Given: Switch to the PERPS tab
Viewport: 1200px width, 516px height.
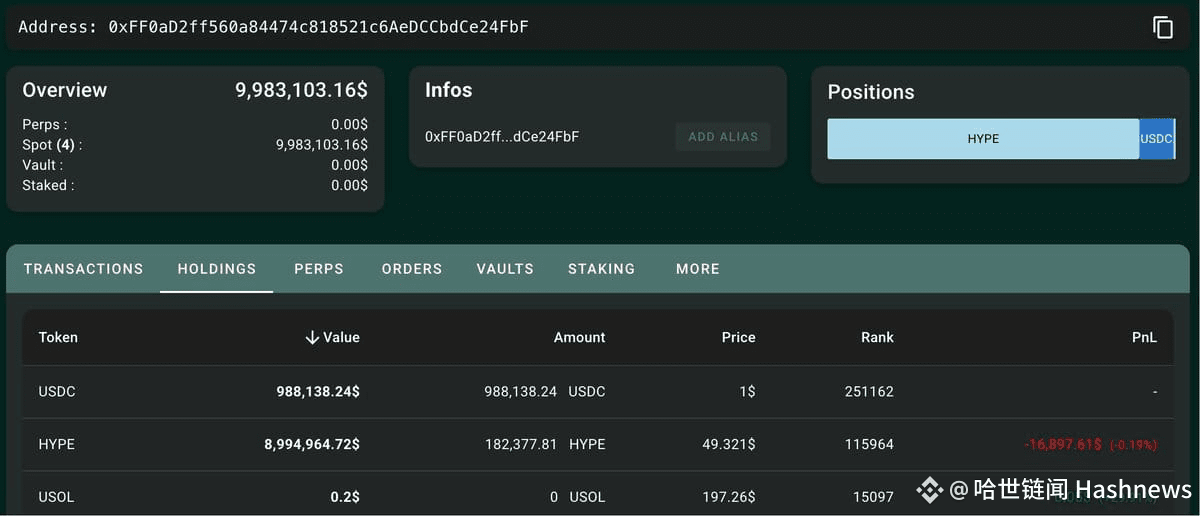Looking at the screenshot, I should (319, 269).
